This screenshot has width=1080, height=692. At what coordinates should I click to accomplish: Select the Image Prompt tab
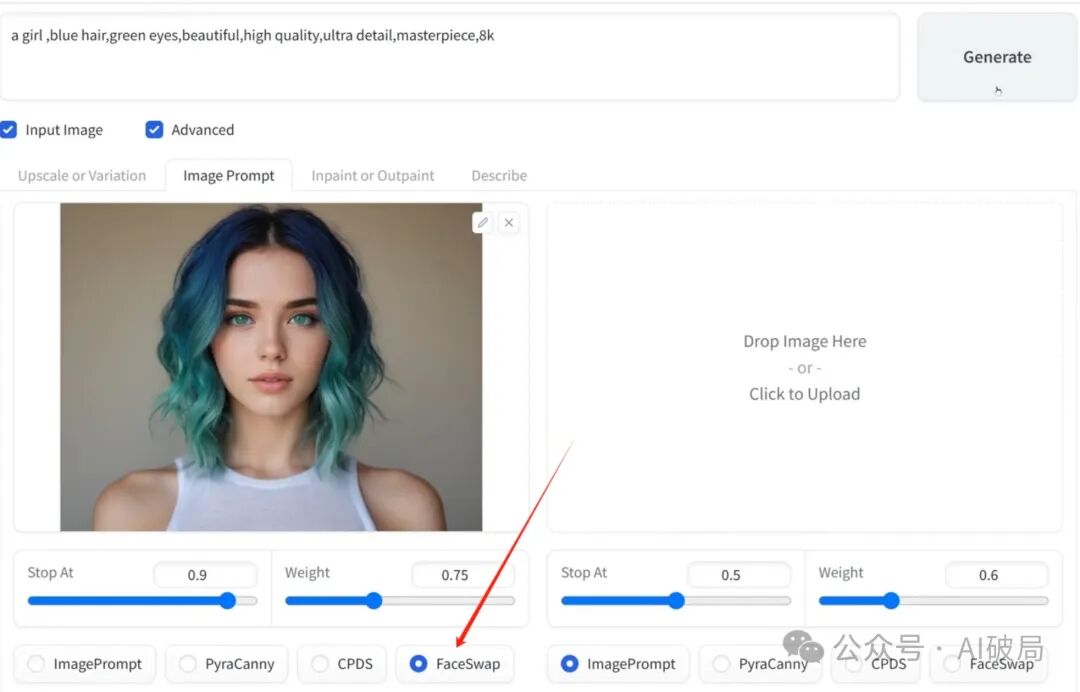[229, 176]
